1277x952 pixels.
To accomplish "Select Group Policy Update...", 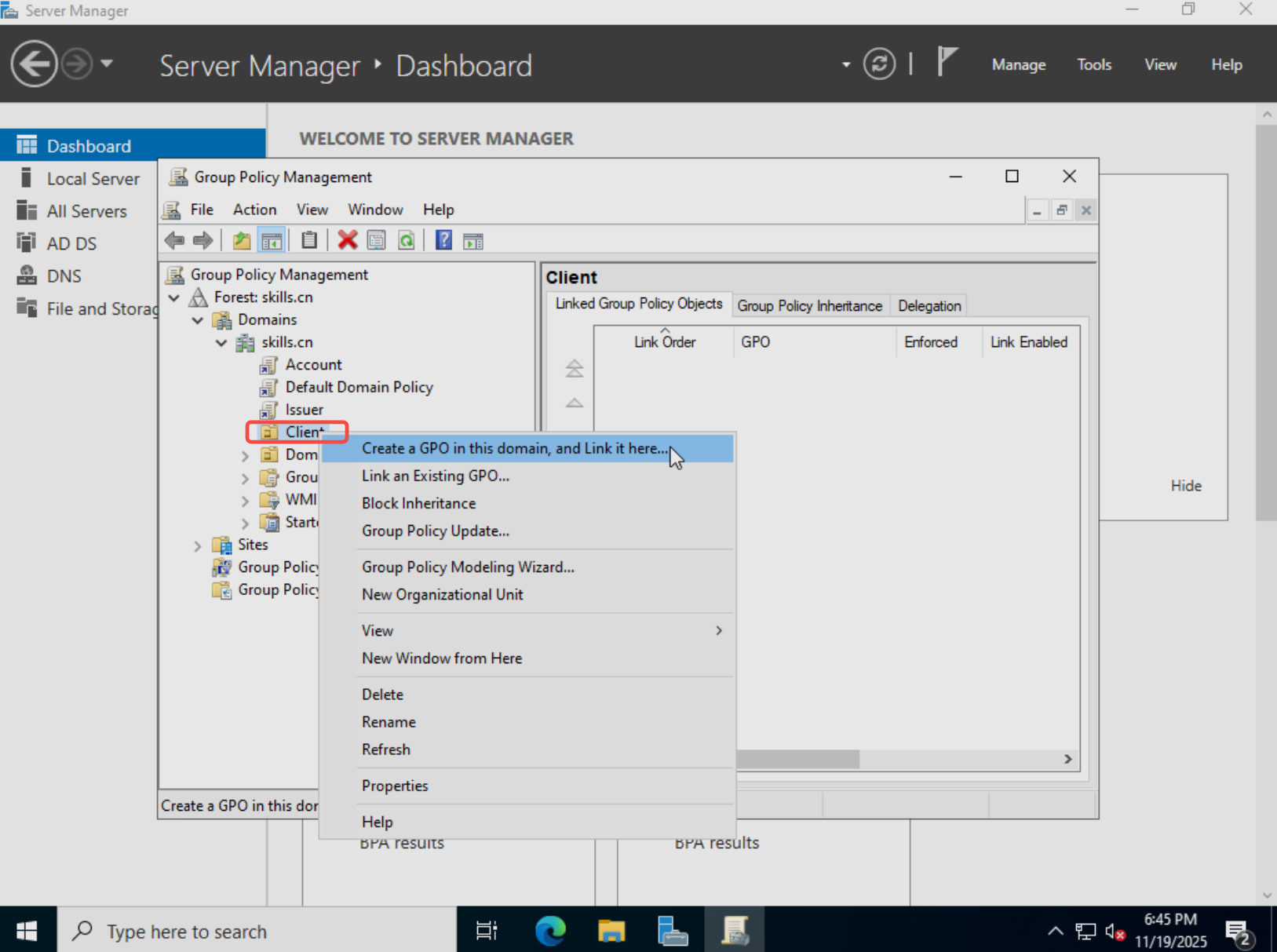I will pyautogui.click(x=527, y=531).
